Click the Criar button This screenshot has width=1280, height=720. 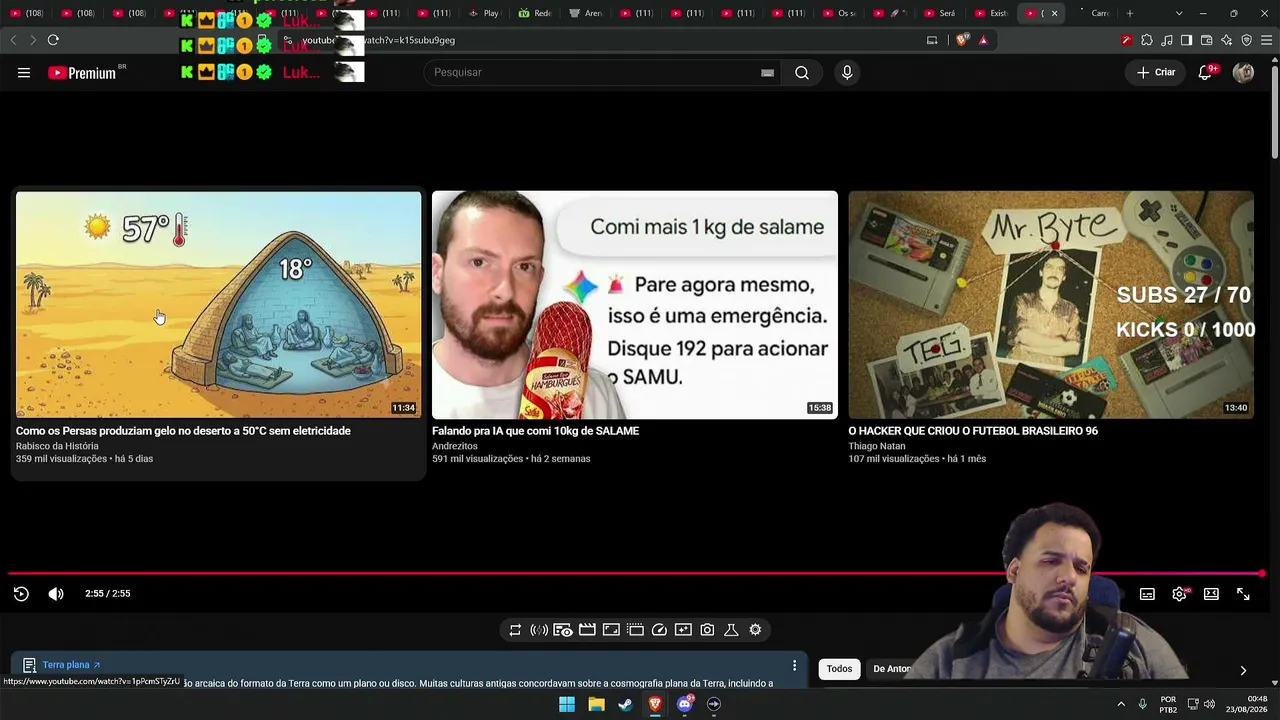(x=1156, y=72)
